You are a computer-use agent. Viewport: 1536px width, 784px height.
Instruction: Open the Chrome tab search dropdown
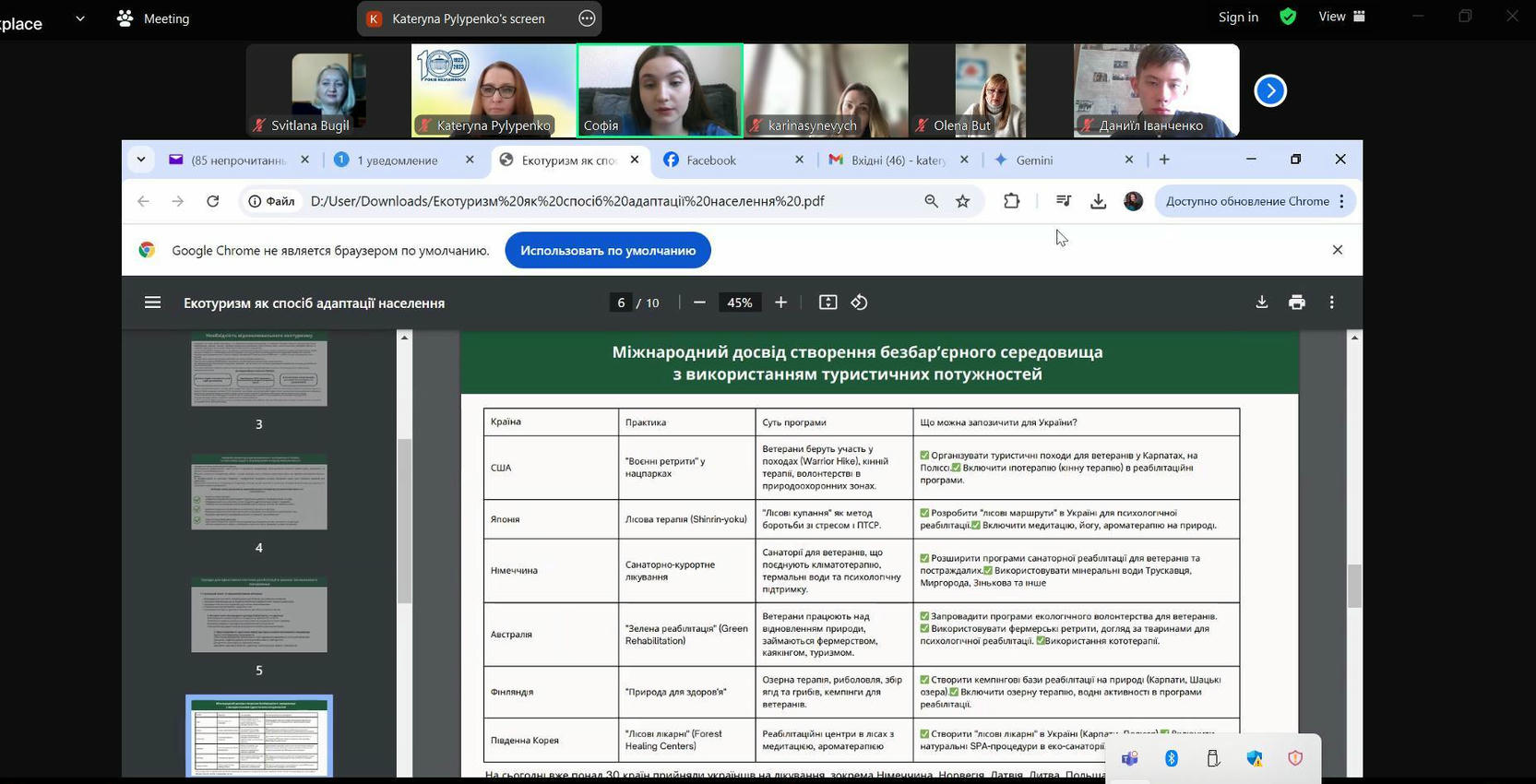(141, 160)
